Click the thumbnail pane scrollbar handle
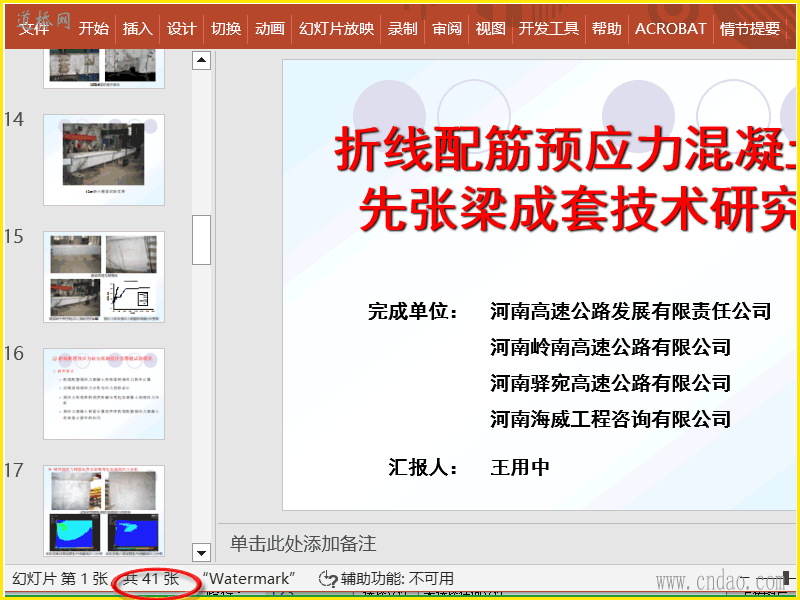This screenshot has height=600, width=800. pos(202,240)
